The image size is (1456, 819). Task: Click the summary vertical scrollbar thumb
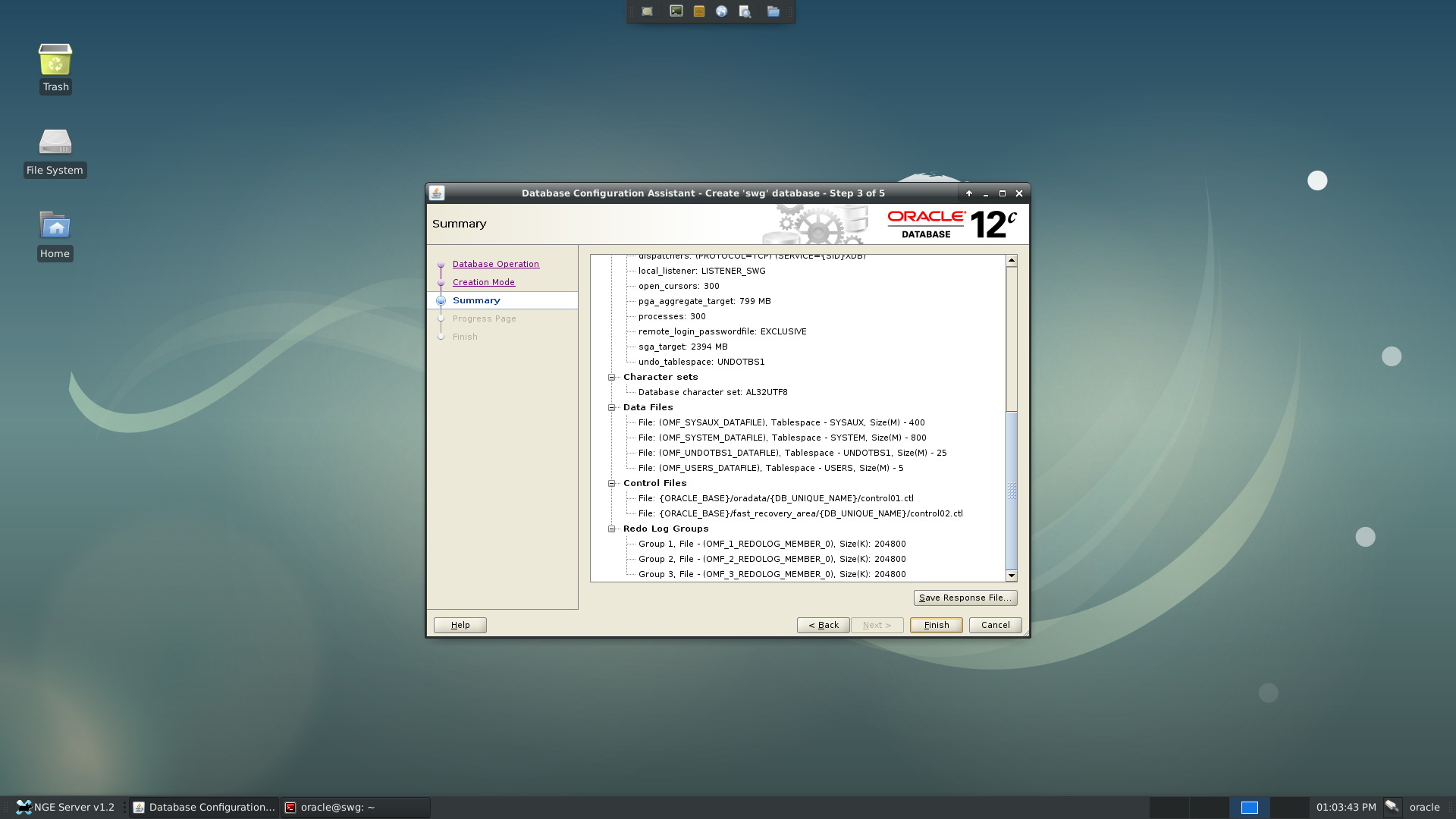point(1012,490)
